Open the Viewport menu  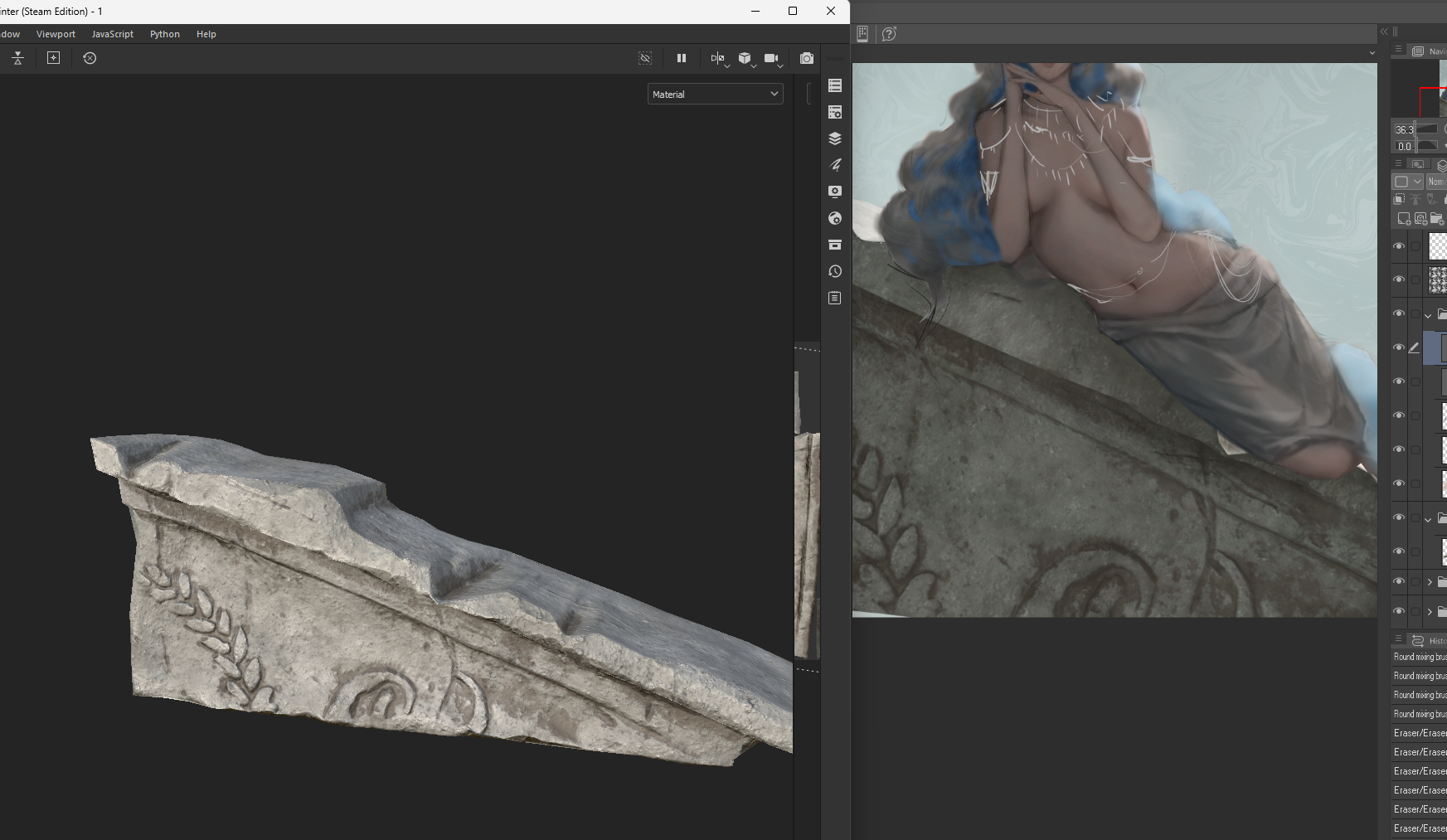tap(56, 34)
